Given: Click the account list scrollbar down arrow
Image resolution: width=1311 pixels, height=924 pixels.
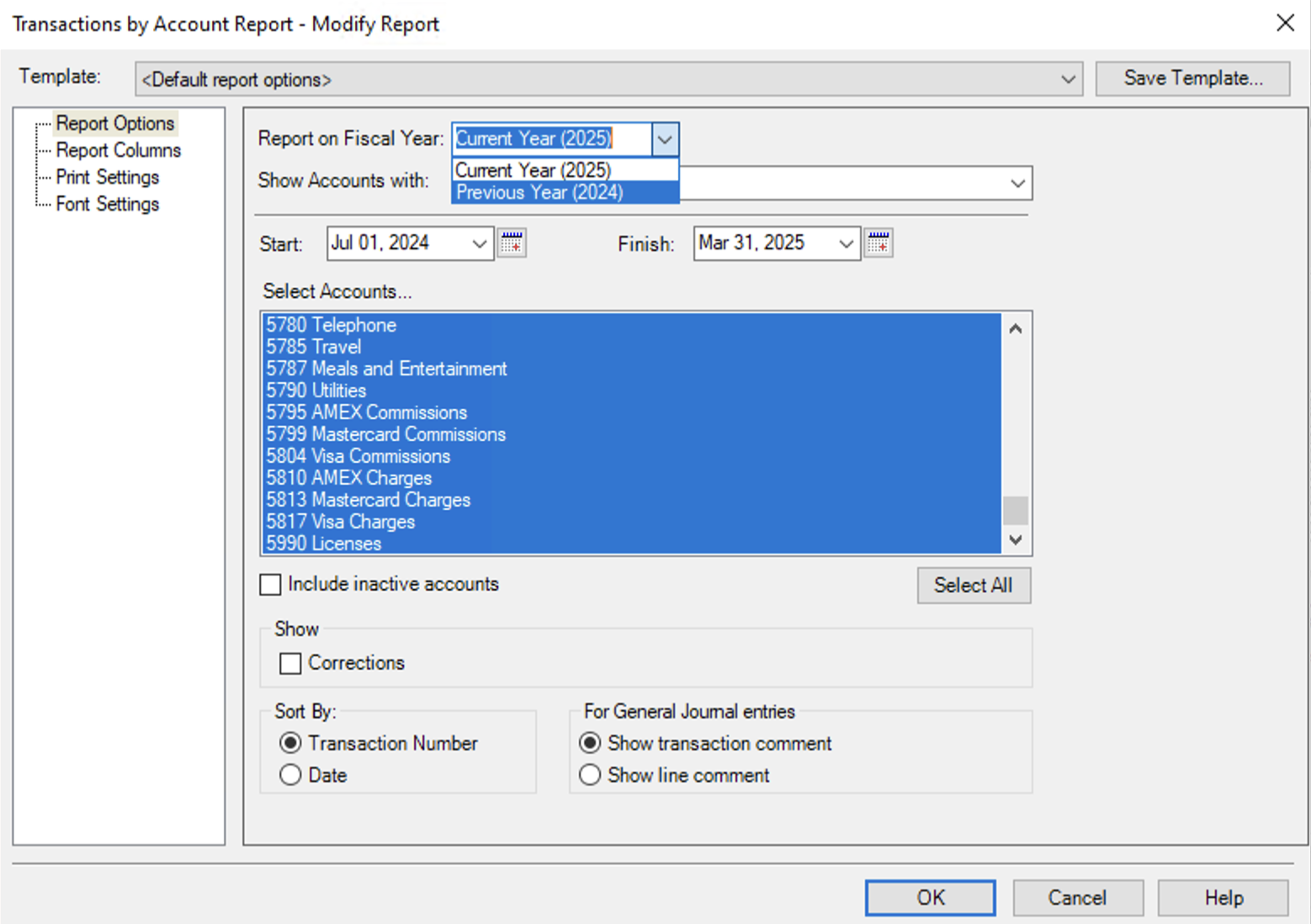Looking at the screenshot, I should tap(1016, 539).
